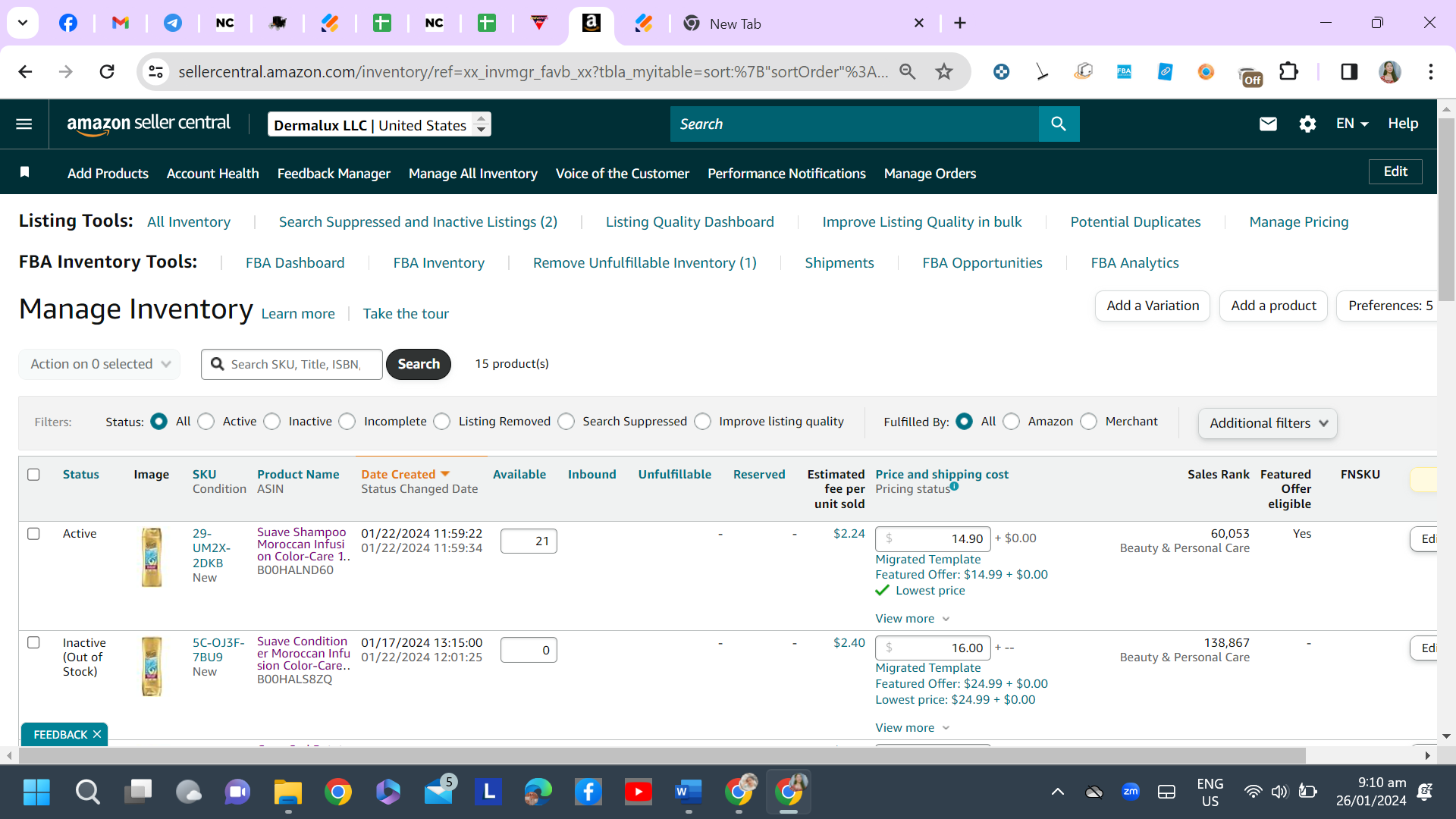Image resolution: width=1456 pixels, height=819 pixels.
Task: Open File Explorer from the taskbar
Action: (x=287, y=792)
